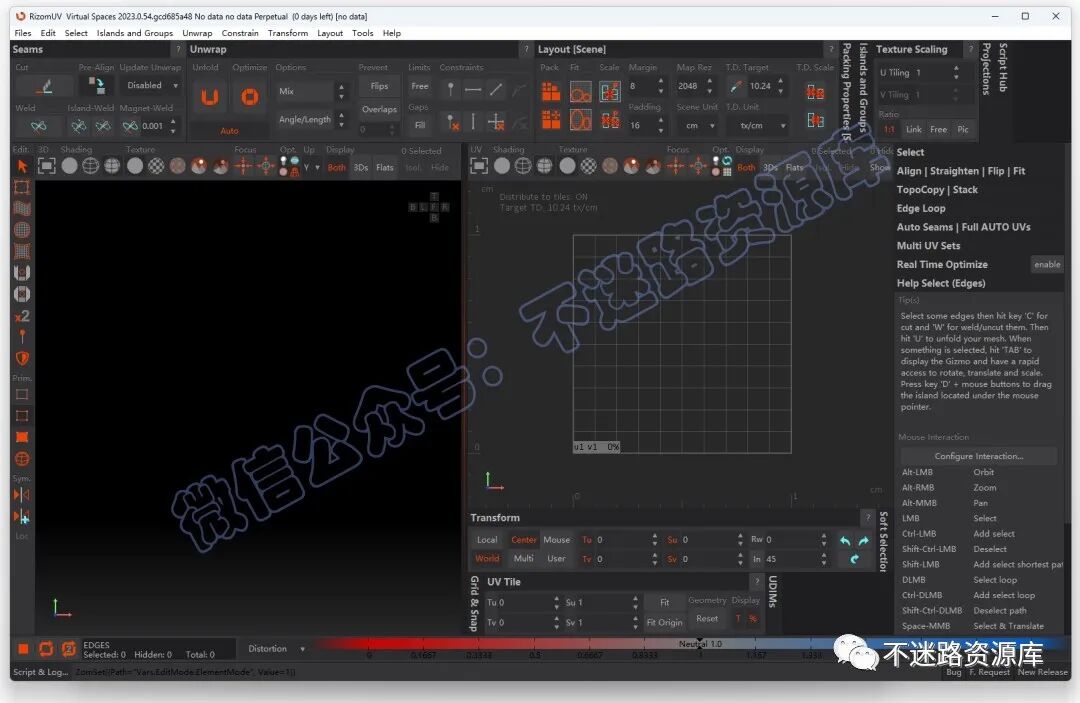Expand the TopoCopy | Stack section
Screen dimensions: 1080x703
point(937,190)
